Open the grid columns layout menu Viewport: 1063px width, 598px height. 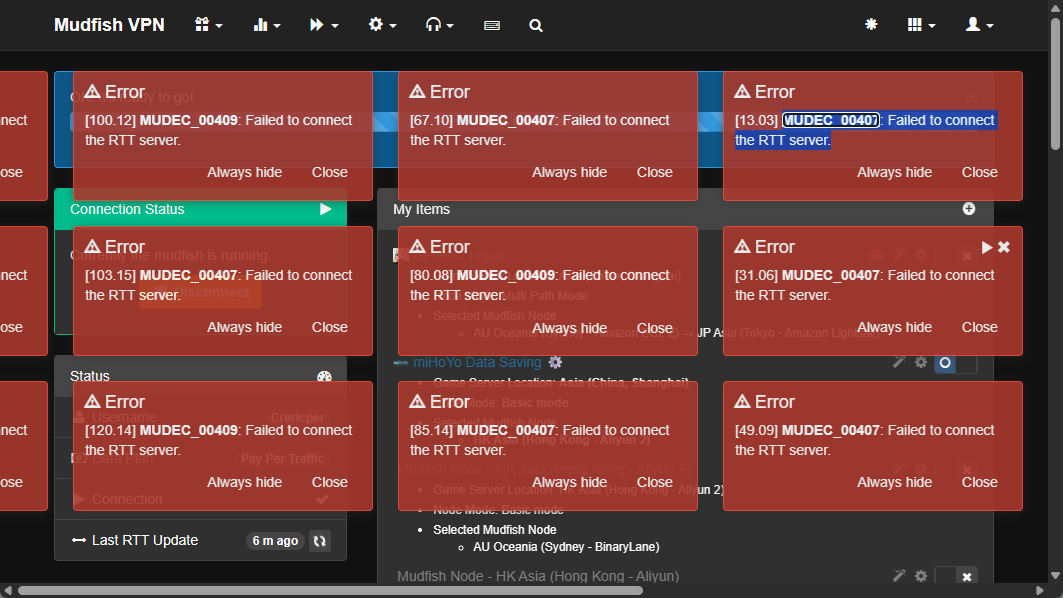point(921,25)
